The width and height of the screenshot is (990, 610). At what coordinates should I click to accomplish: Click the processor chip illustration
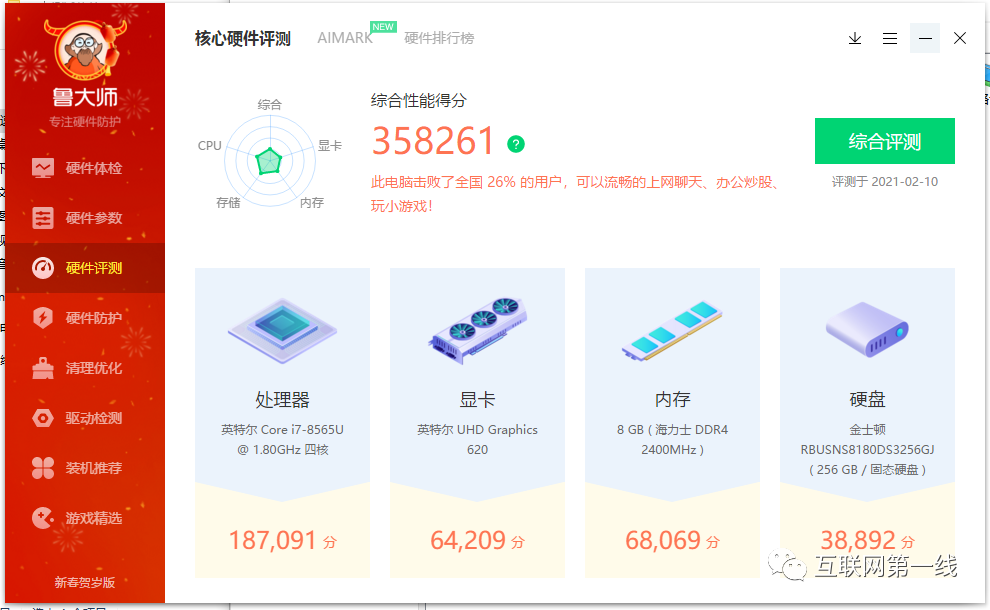(282, 330)
